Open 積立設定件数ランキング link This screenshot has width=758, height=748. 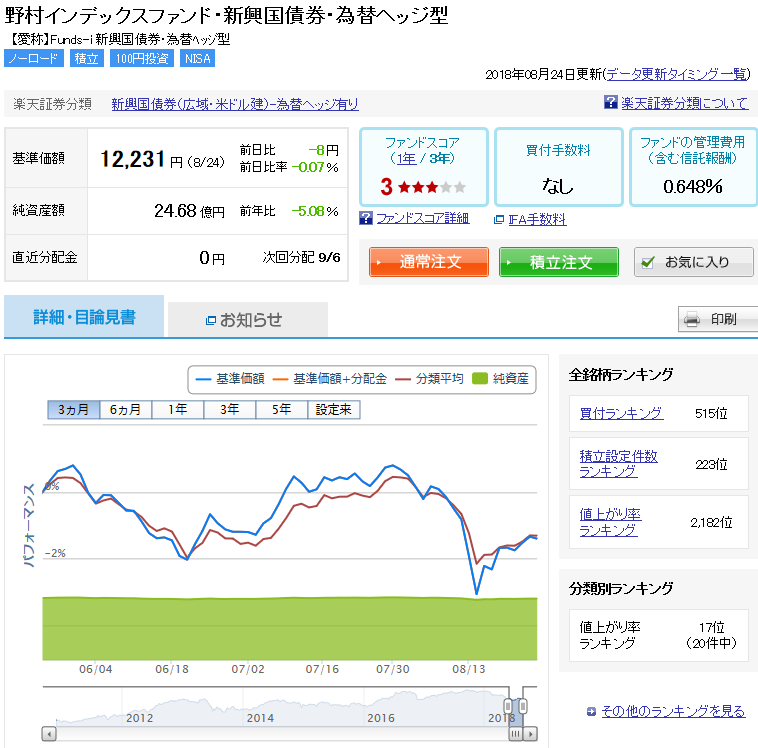click(x=618, y=463)
